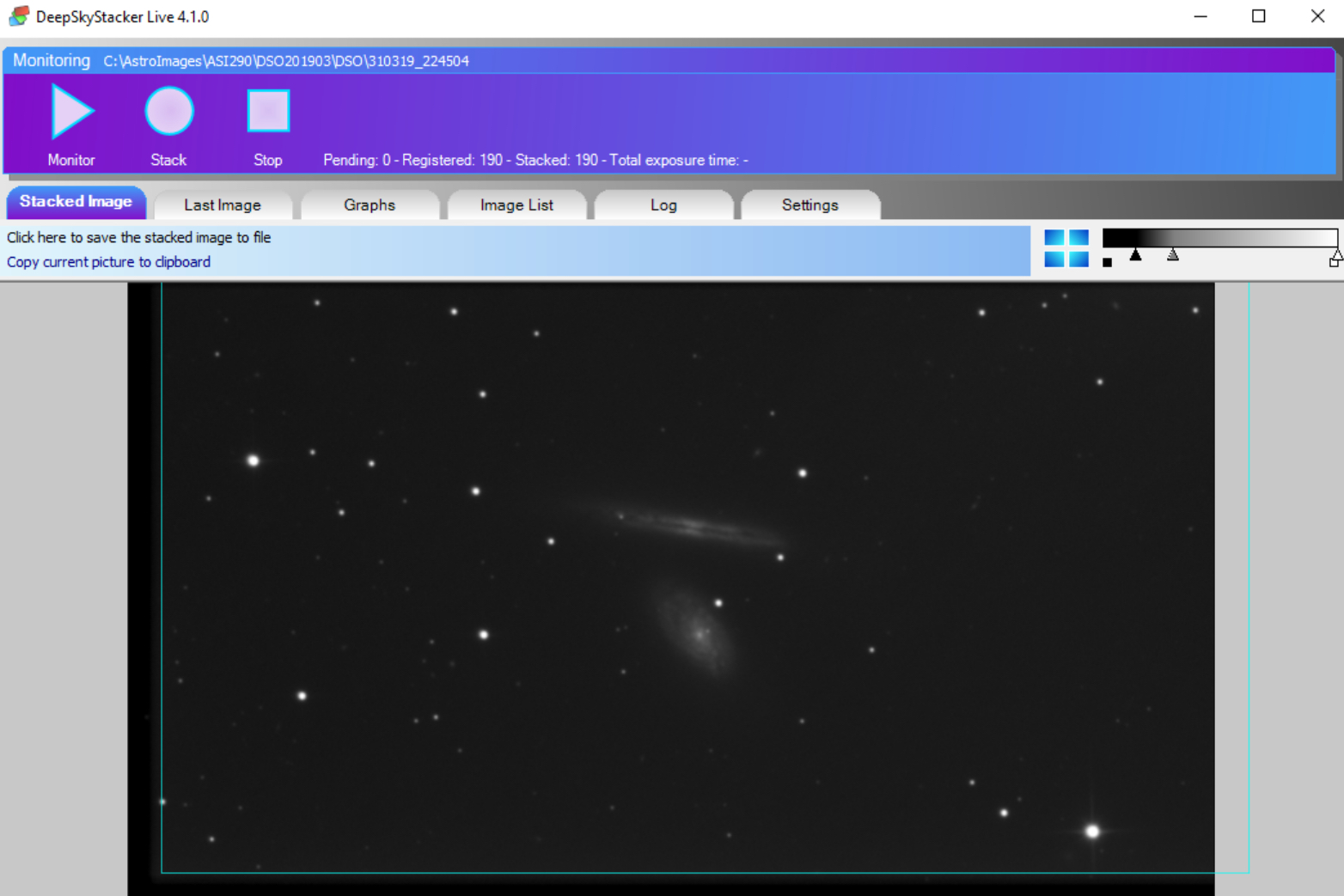Show the Image List tab
The width and height of the screenshot is (1344, 896).
516,205
